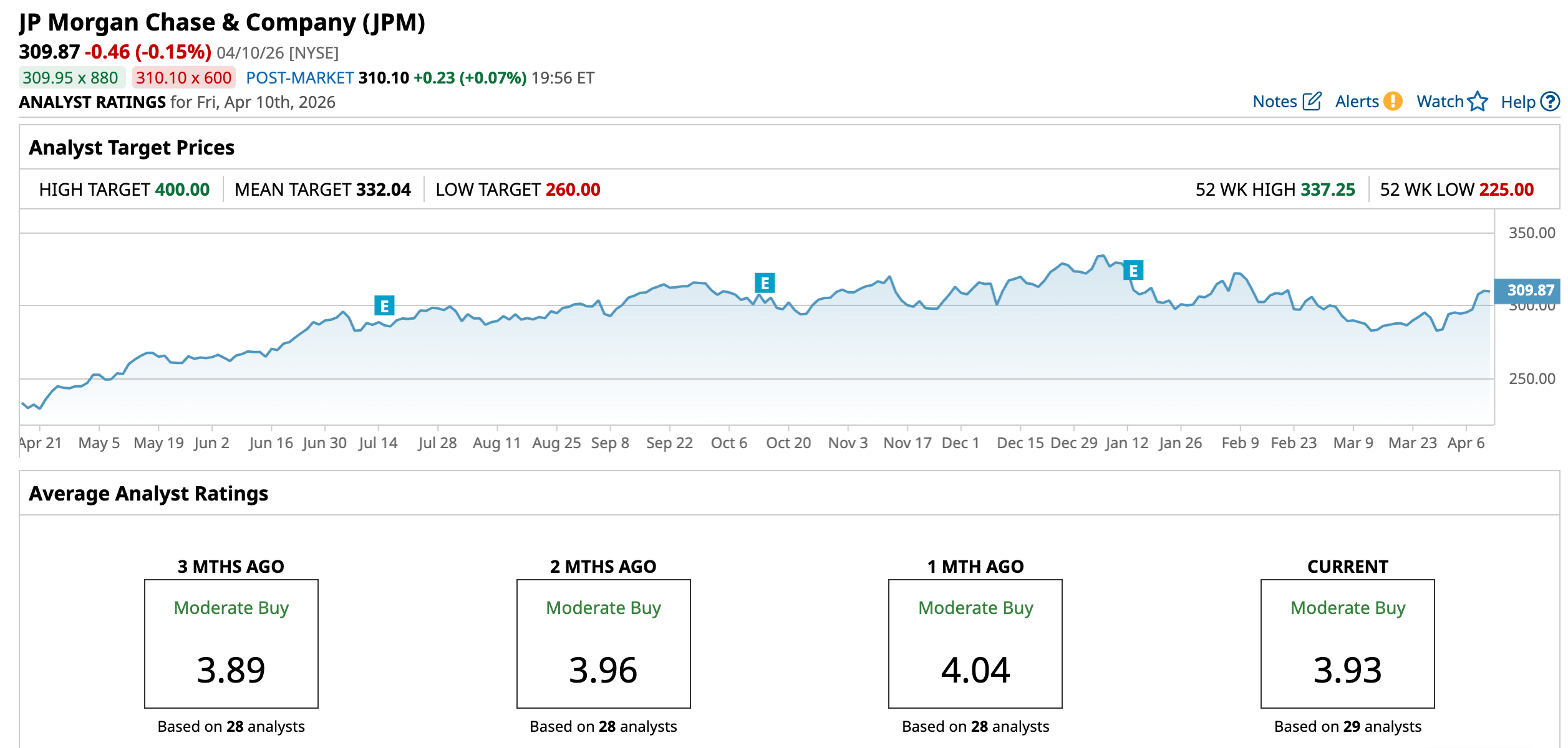Click the green bid 309.95 x 880 box
1568x748 pixels.
(x=71, y=78)
